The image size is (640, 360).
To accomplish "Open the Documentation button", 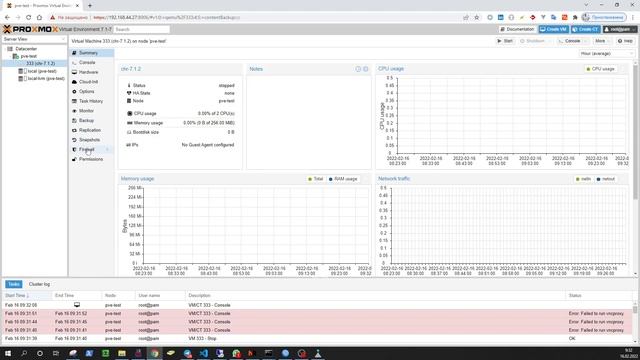I will click(x=517, y=29).
